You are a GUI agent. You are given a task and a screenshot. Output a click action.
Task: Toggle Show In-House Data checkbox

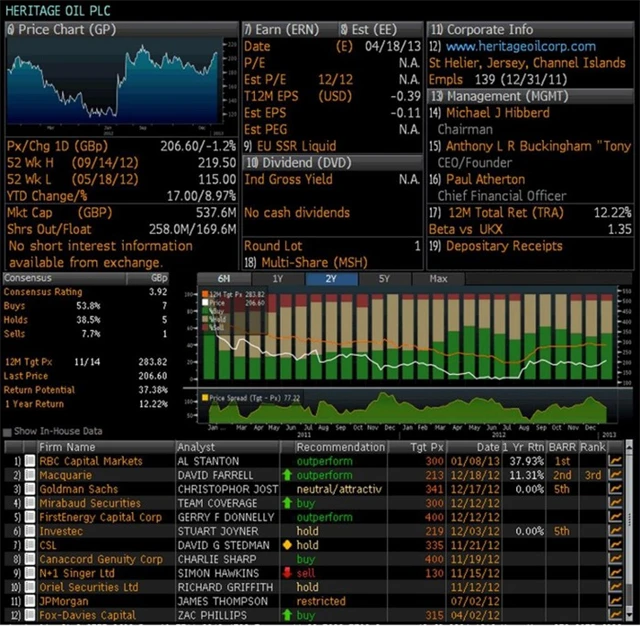point(10,431)
